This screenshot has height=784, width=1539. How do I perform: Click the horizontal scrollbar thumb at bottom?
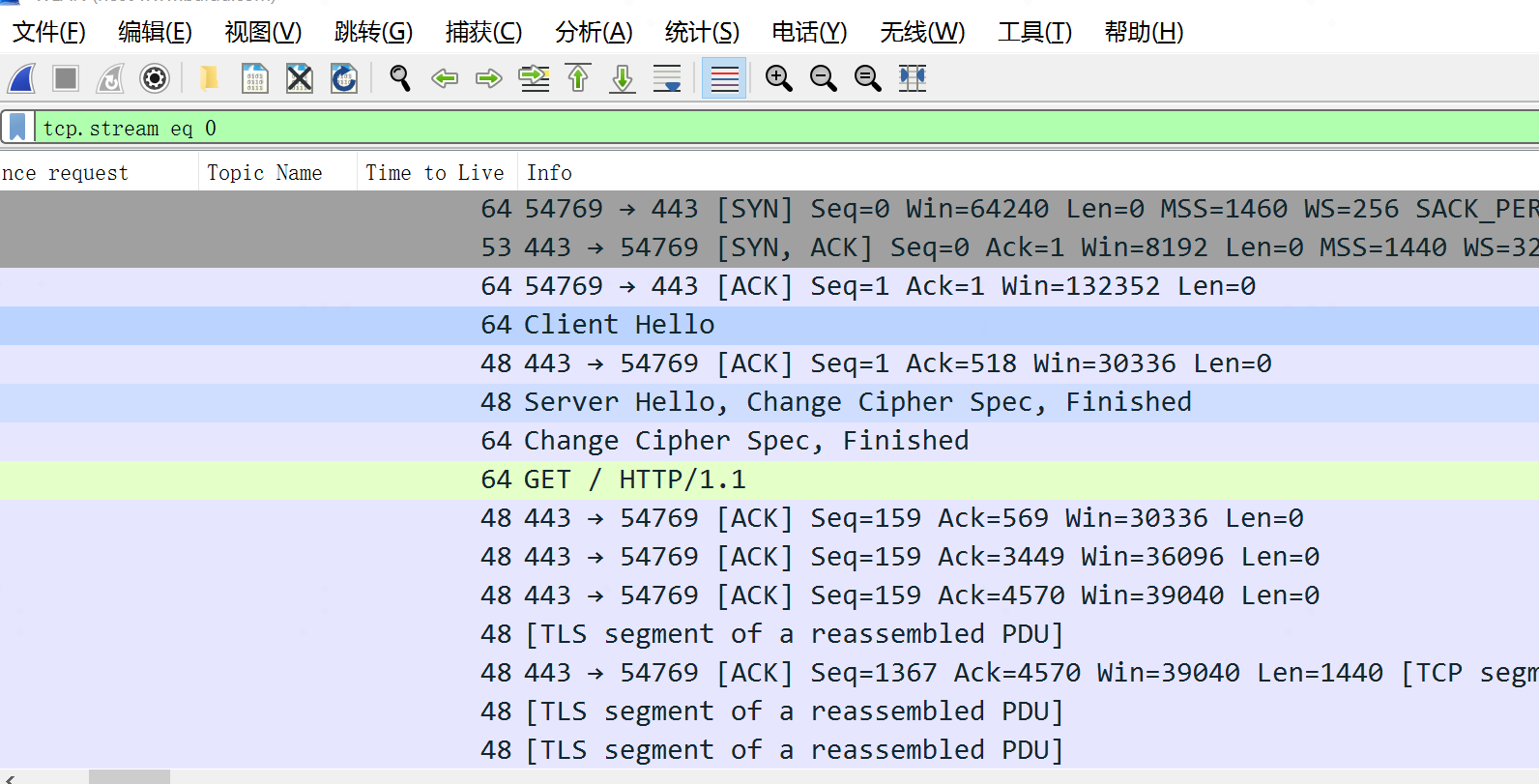coord(130,776)
